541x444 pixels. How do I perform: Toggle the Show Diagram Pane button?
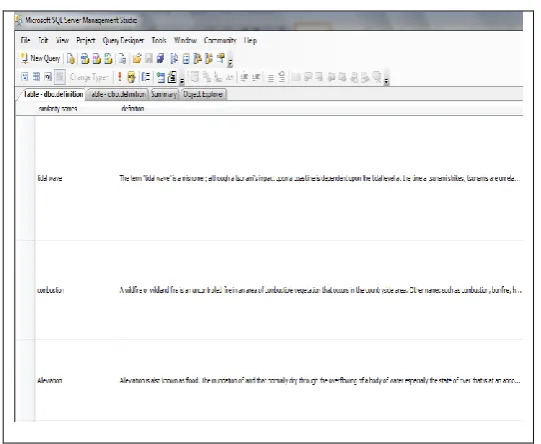25,77
